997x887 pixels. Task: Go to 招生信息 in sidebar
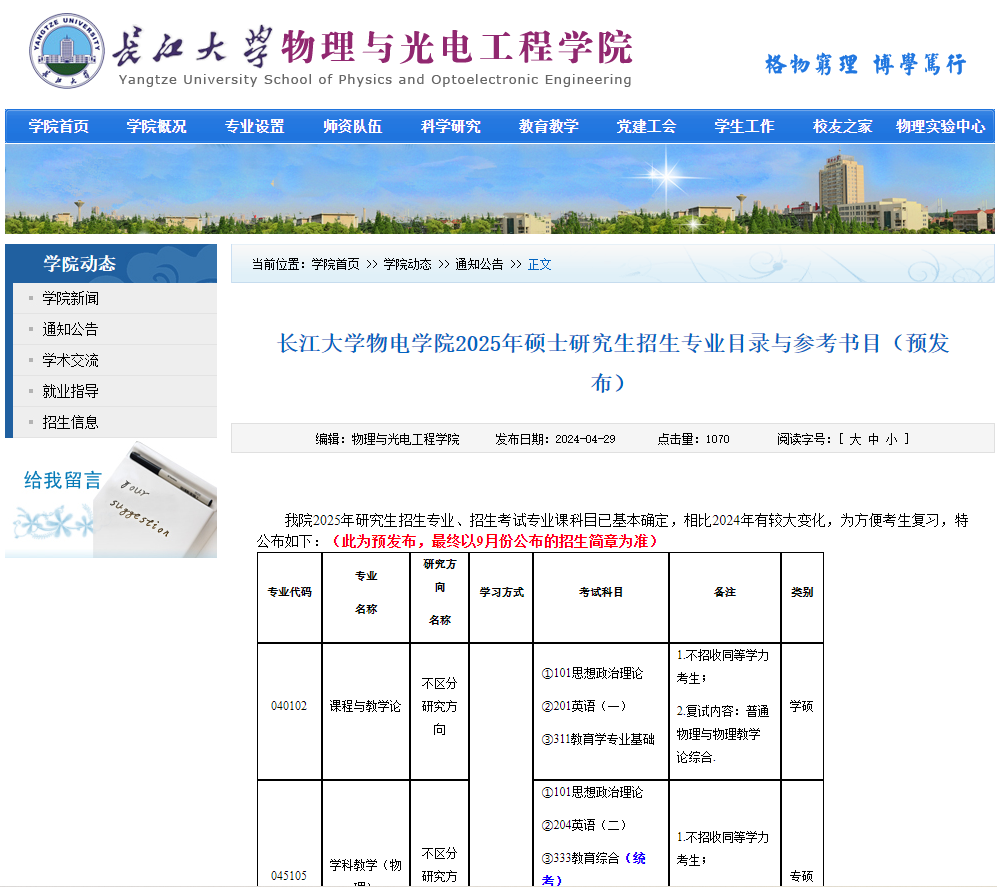point(70,422)
